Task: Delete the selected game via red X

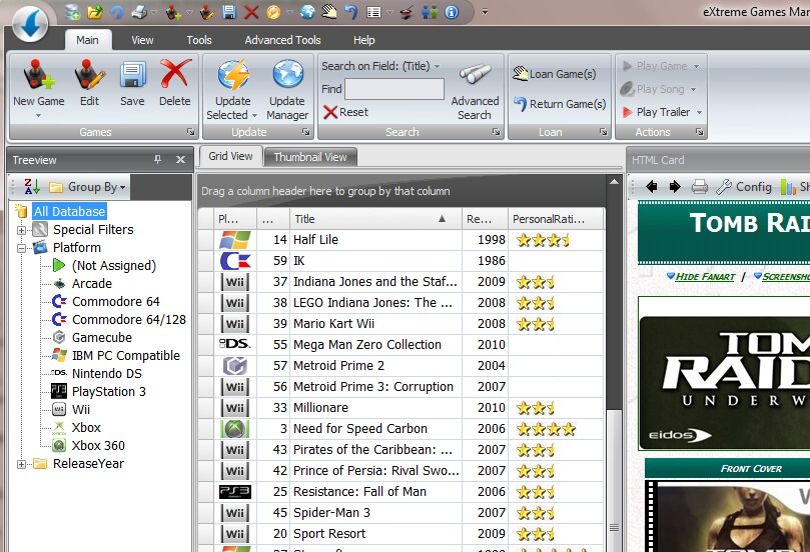Action: [175, 75]
